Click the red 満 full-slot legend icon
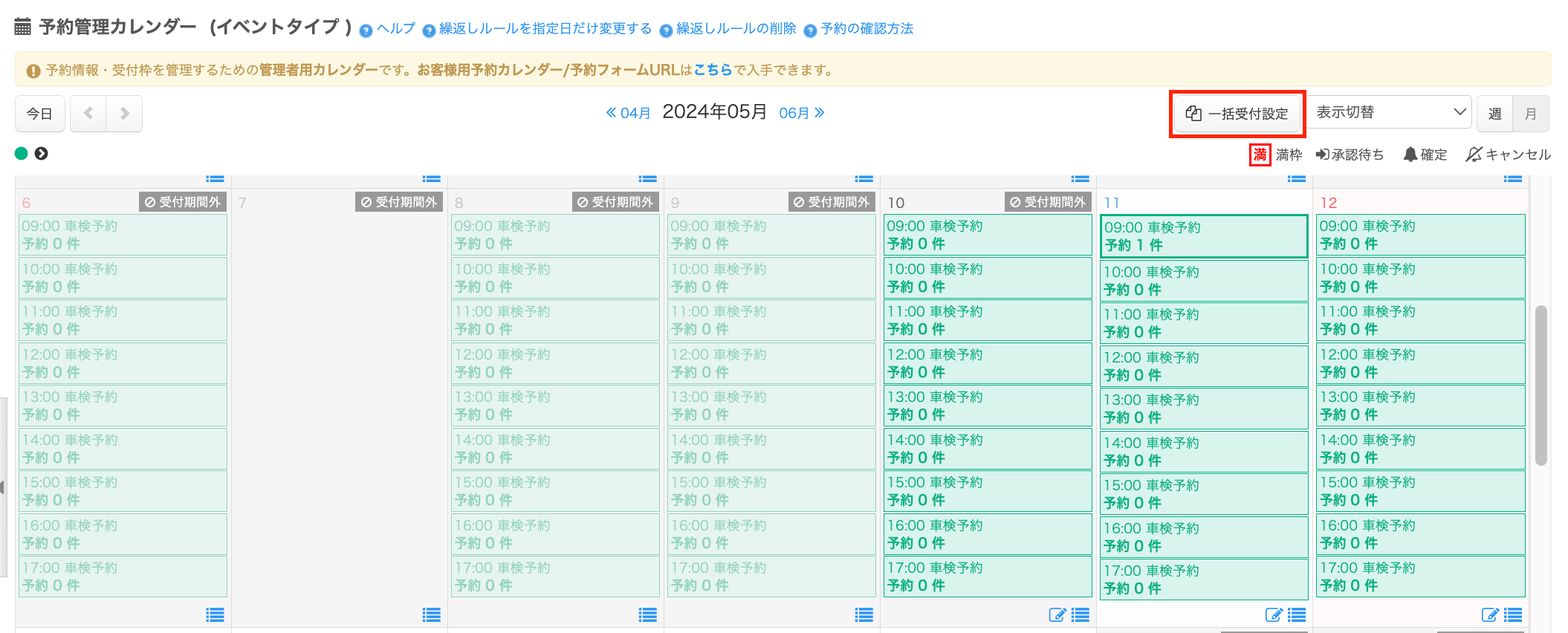This screenshot has width=1568, height=633. [x=1260, y=155]
